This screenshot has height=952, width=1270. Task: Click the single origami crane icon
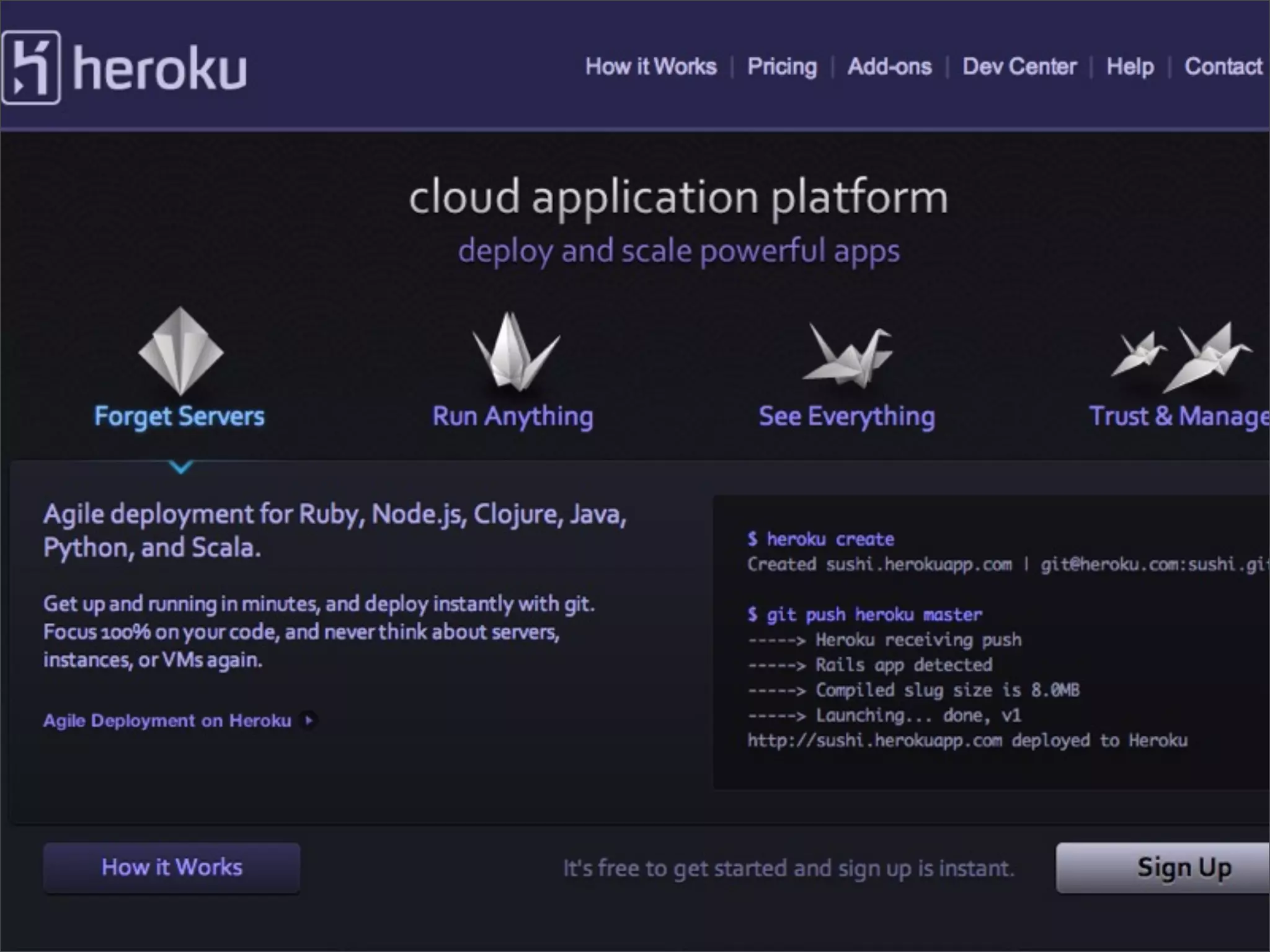click(x=848, y=355)
